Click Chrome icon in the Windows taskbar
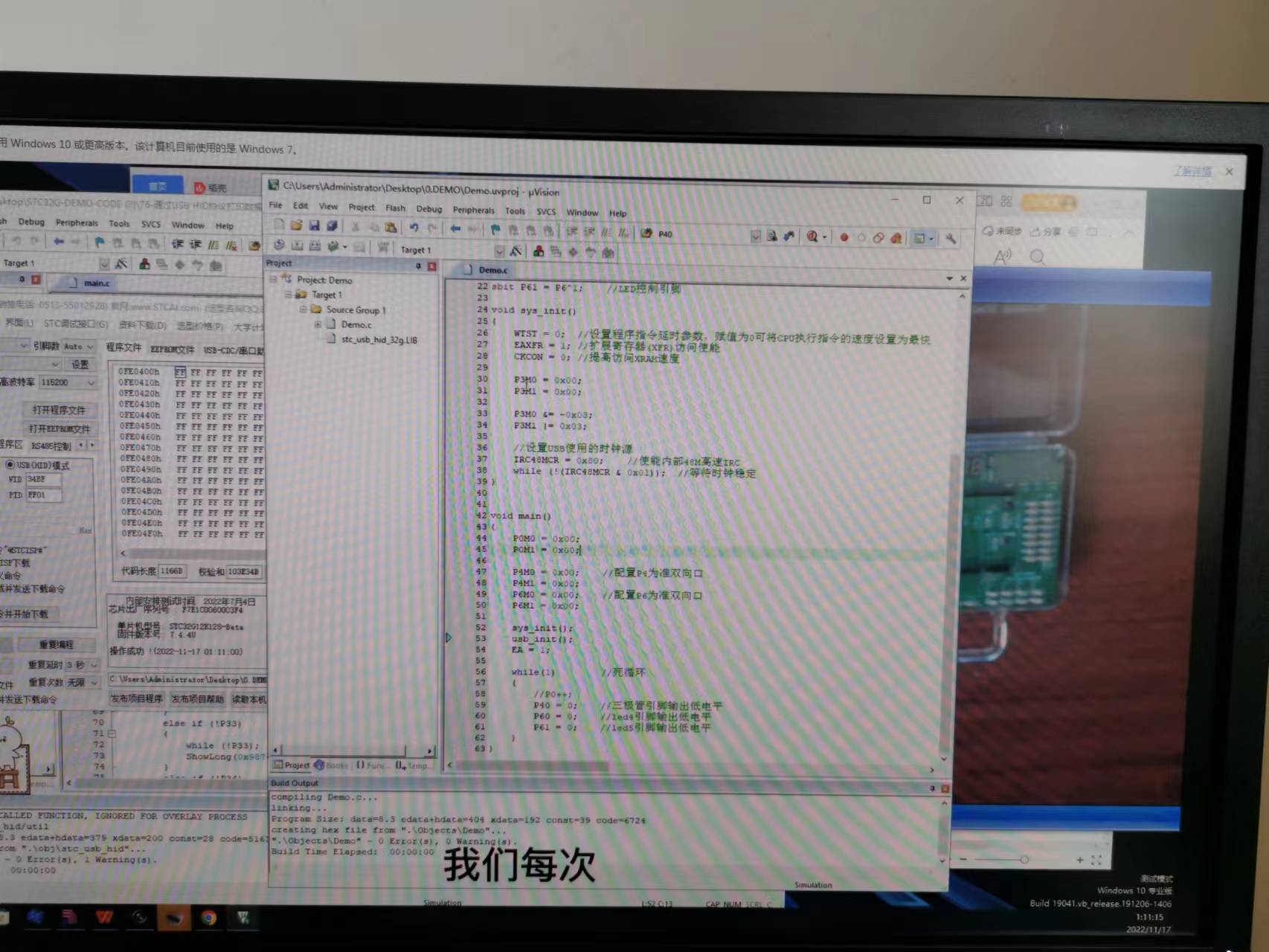Screen dimensions: 1269x952 pos(208,918)
